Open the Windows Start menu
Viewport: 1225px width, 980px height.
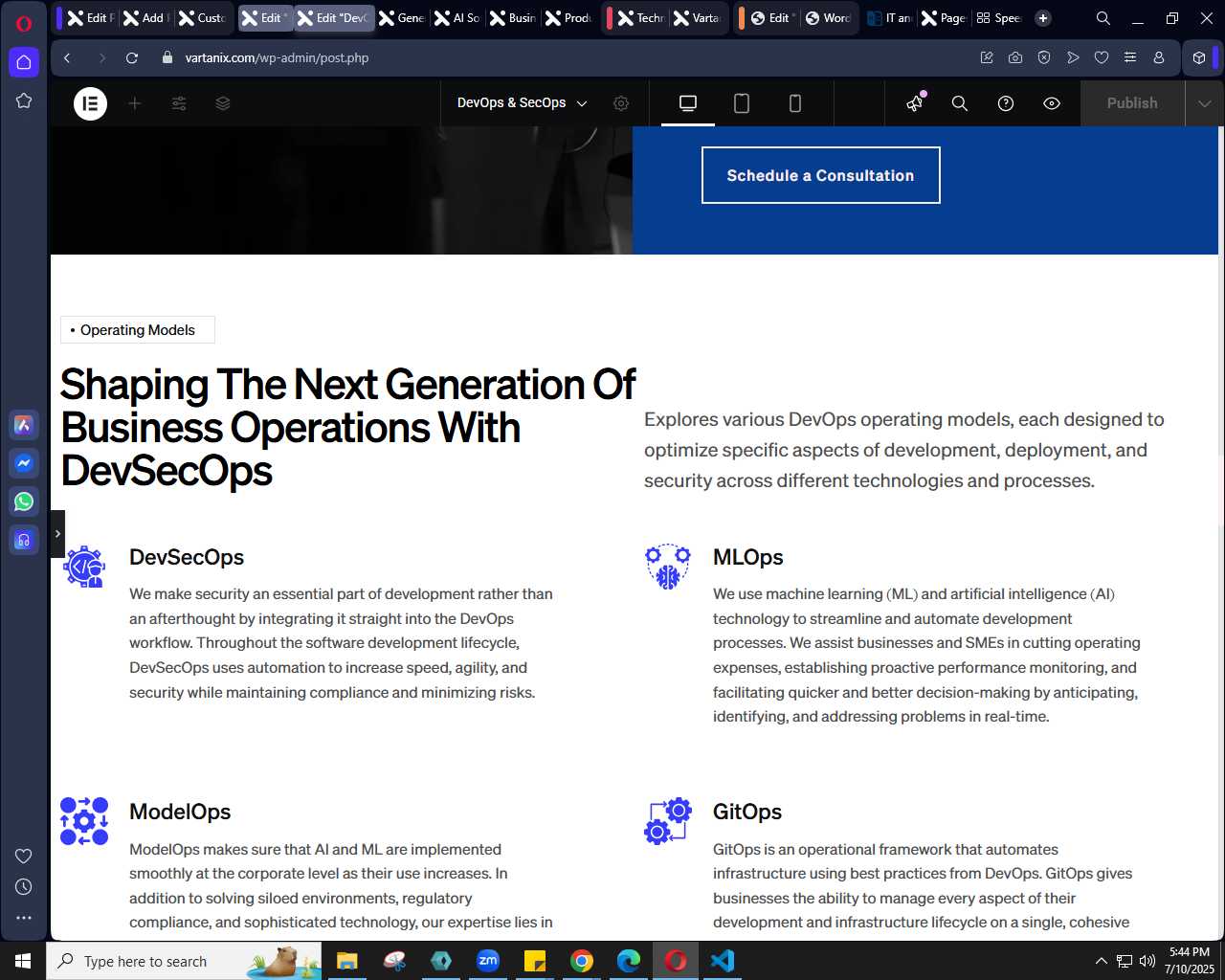[x=23, y=961]
